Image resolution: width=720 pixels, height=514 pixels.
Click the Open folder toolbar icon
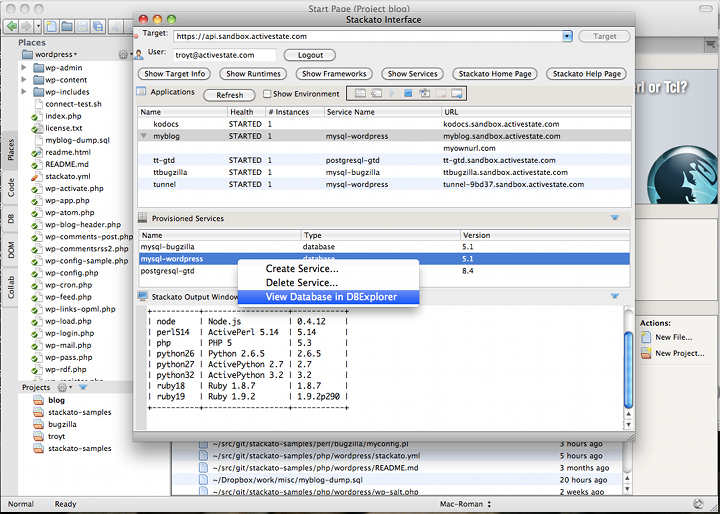67,26
